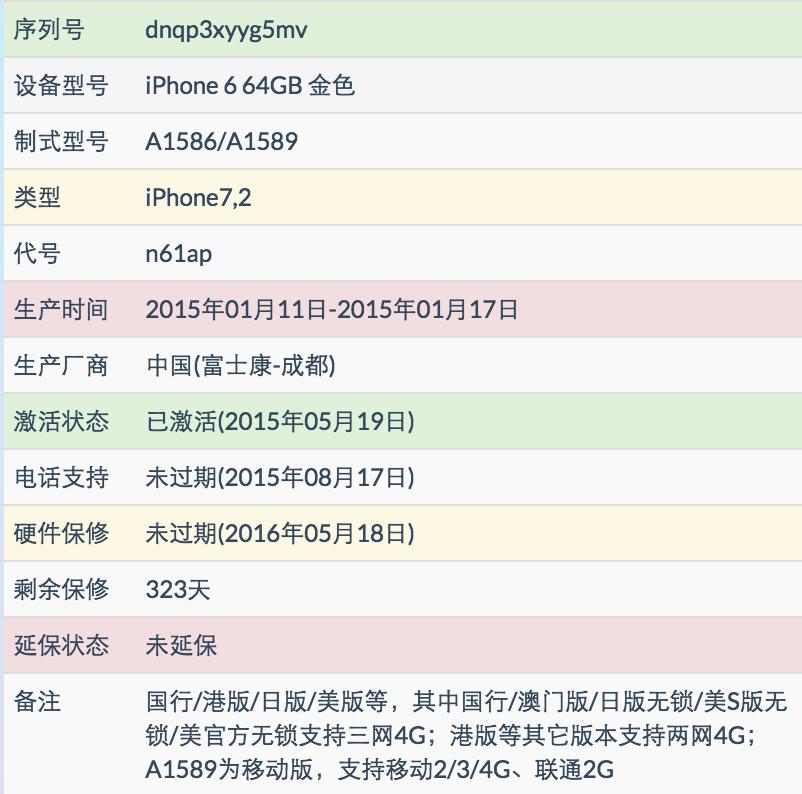This screenshot has height=794, width=802.
Task: Click the 备注 label
Action: tap(37, 701)
